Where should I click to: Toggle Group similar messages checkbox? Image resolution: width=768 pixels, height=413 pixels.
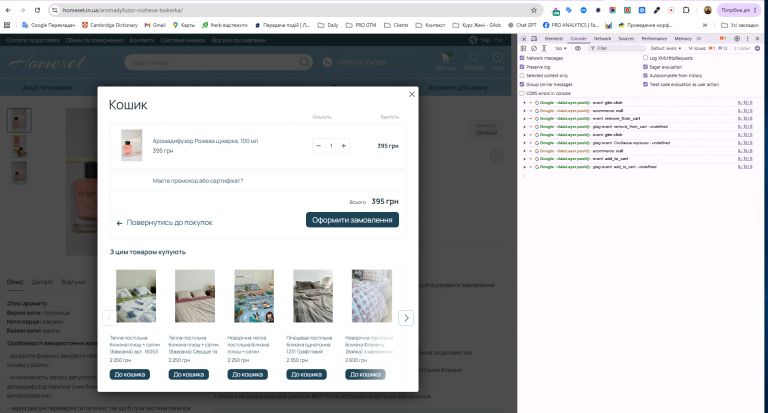pyautogui.click(x=522, y=84)
